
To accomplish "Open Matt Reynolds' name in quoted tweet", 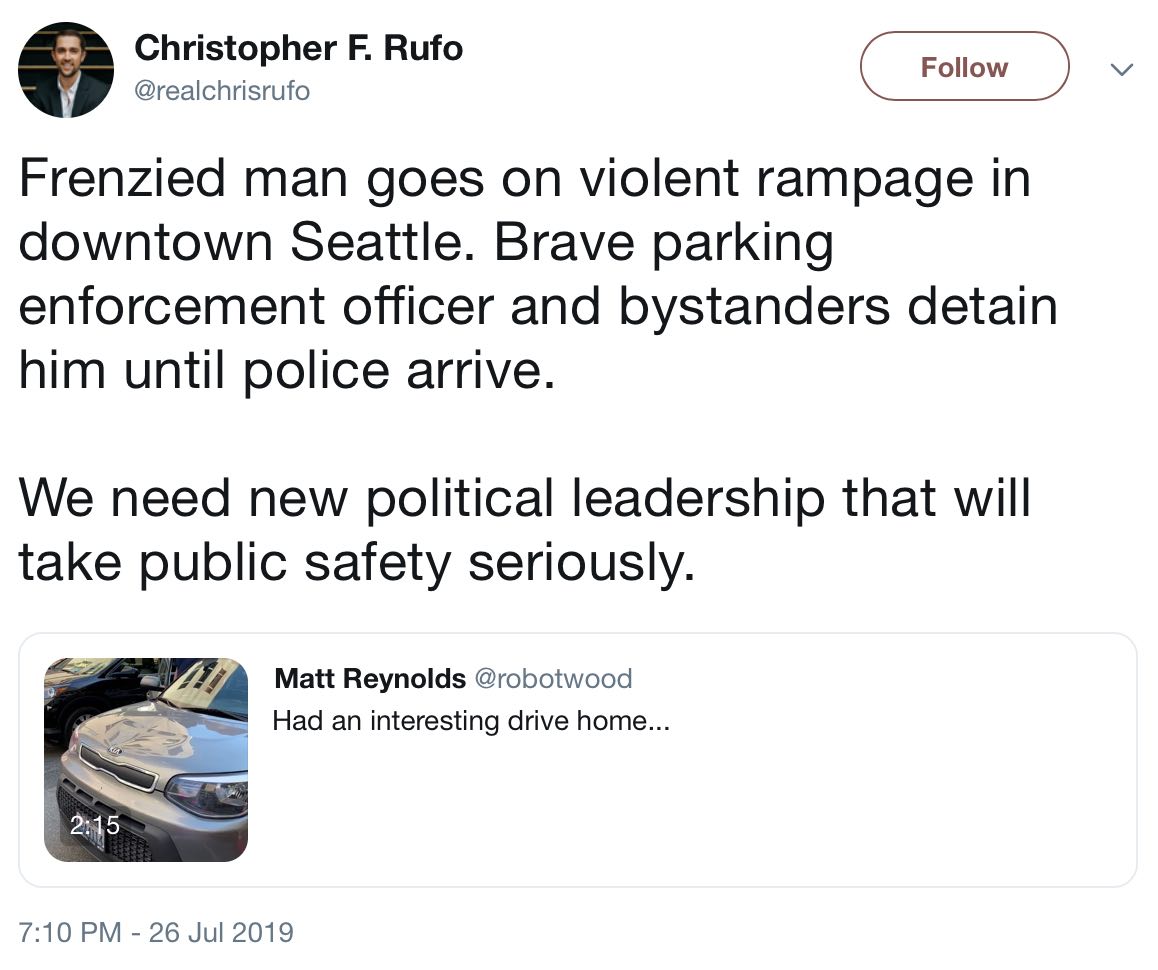I will pos(370,678).
